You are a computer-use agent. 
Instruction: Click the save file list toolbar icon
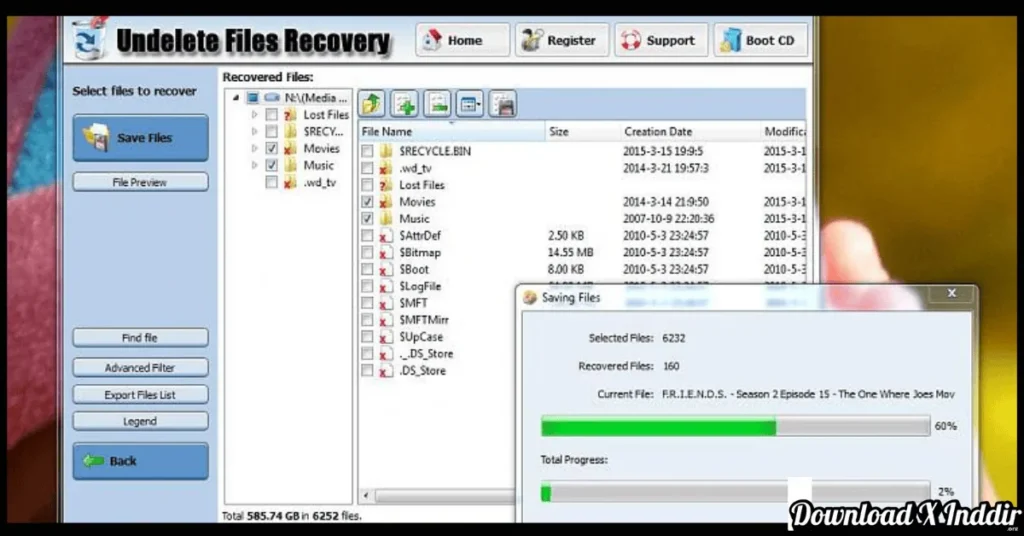[503, 104]
